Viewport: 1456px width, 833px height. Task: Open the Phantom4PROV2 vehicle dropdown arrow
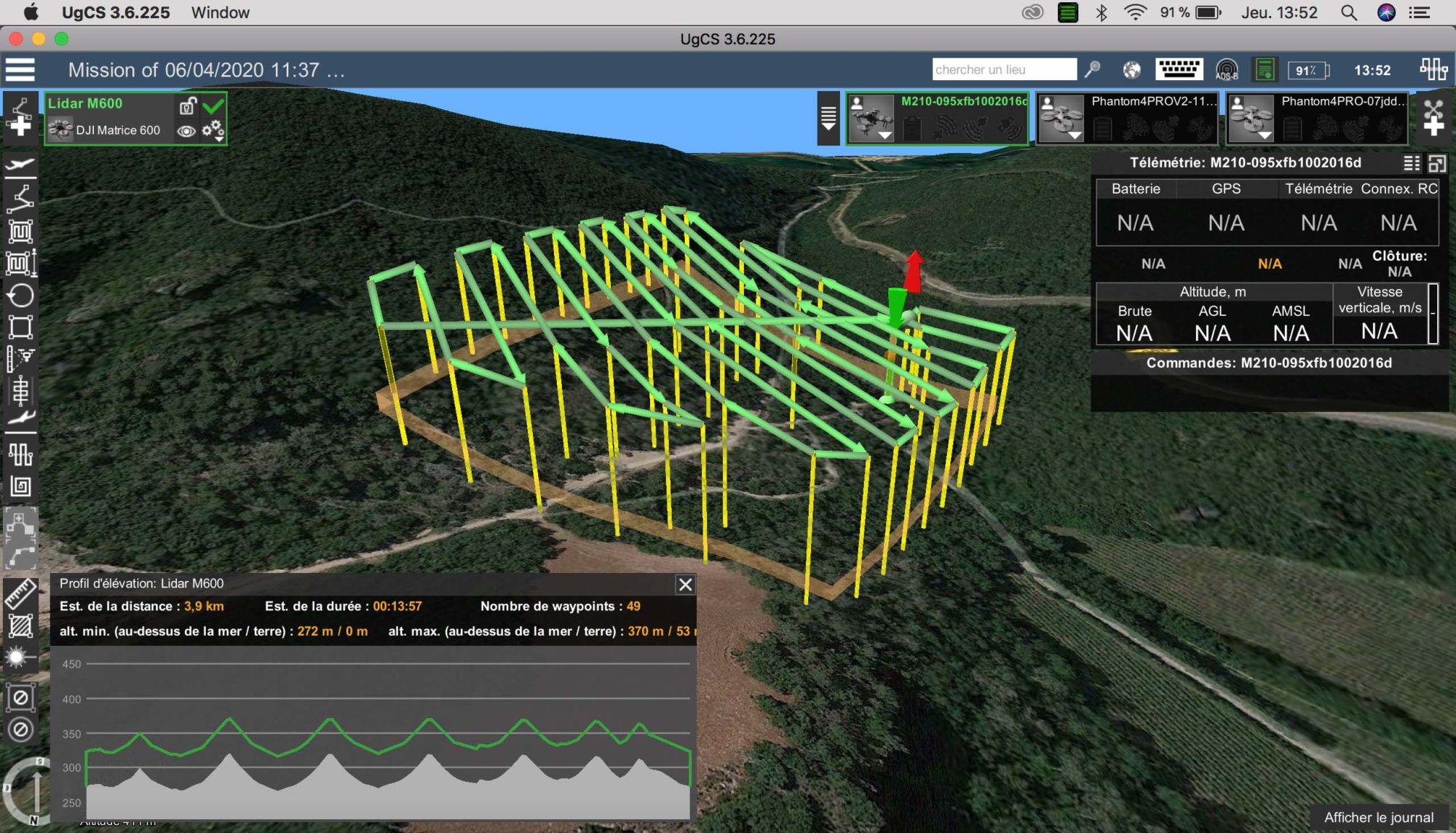click(x=1075, y=135)
